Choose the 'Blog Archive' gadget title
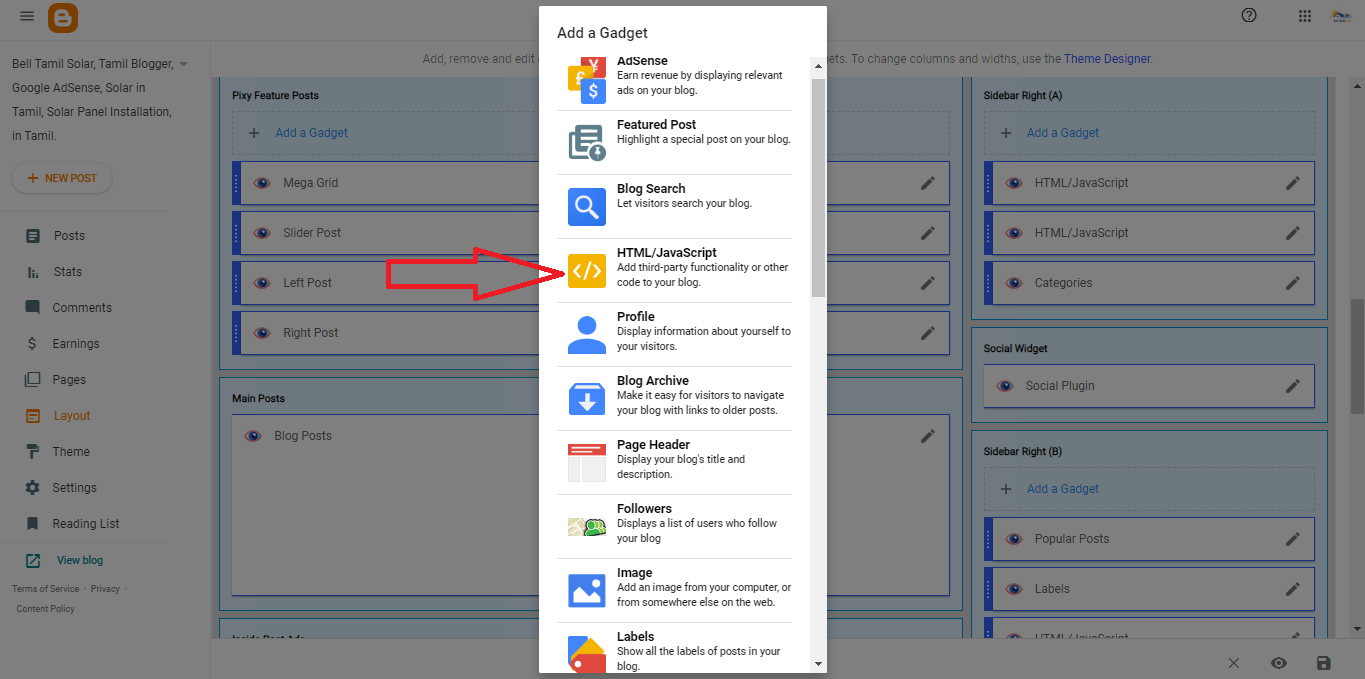 (653, 381)
